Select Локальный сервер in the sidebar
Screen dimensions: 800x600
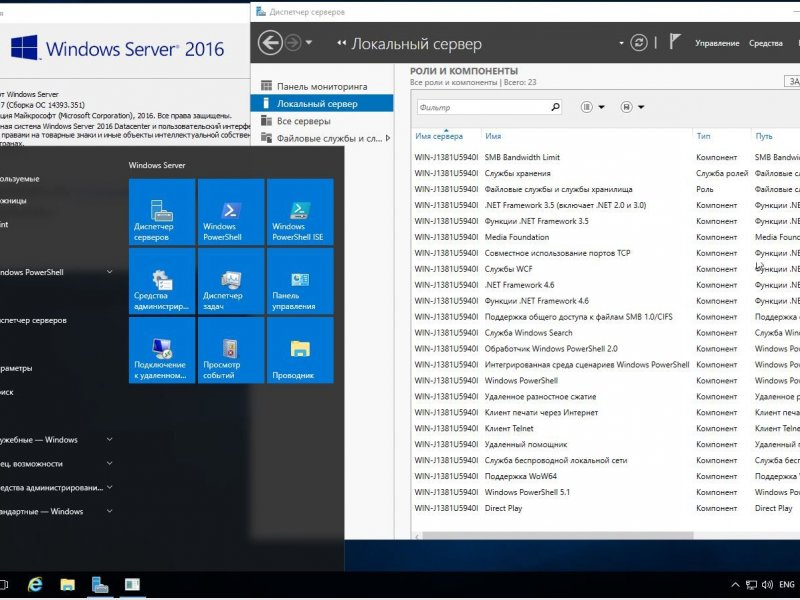point(322,103)
